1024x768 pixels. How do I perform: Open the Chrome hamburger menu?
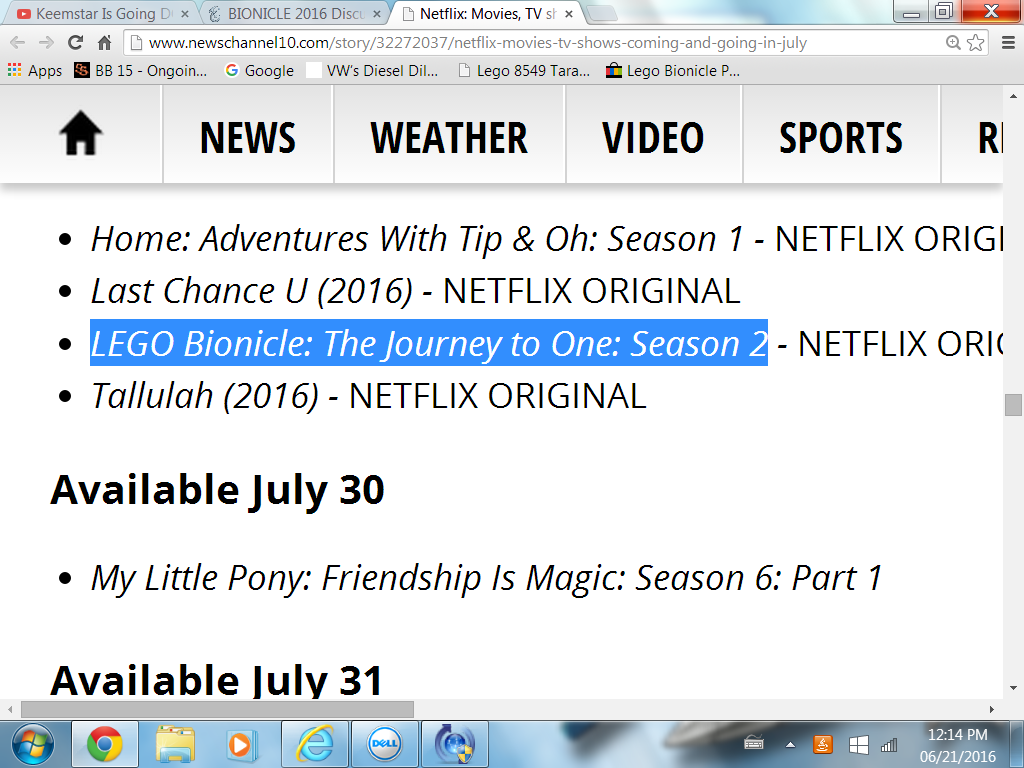click(x=1008, y=42)
